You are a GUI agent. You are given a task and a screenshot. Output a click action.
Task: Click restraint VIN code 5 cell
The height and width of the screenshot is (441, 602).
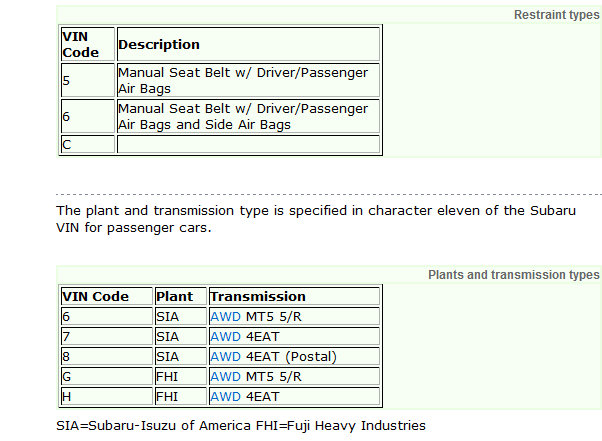coord(87,80)
